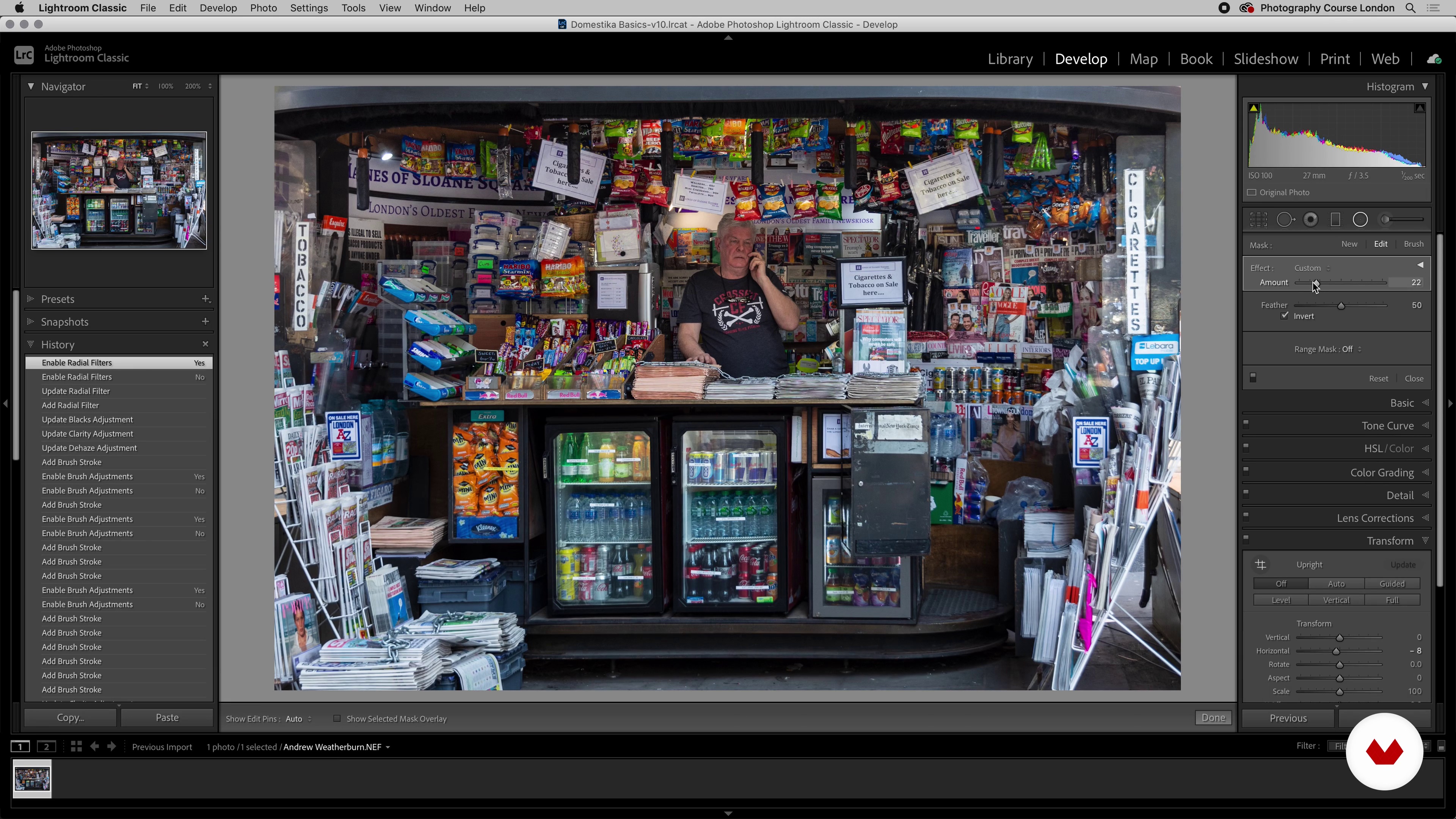Open macOS Control Center list icon
This screenshot has width=1456, height=819.
click(1433, 8)
